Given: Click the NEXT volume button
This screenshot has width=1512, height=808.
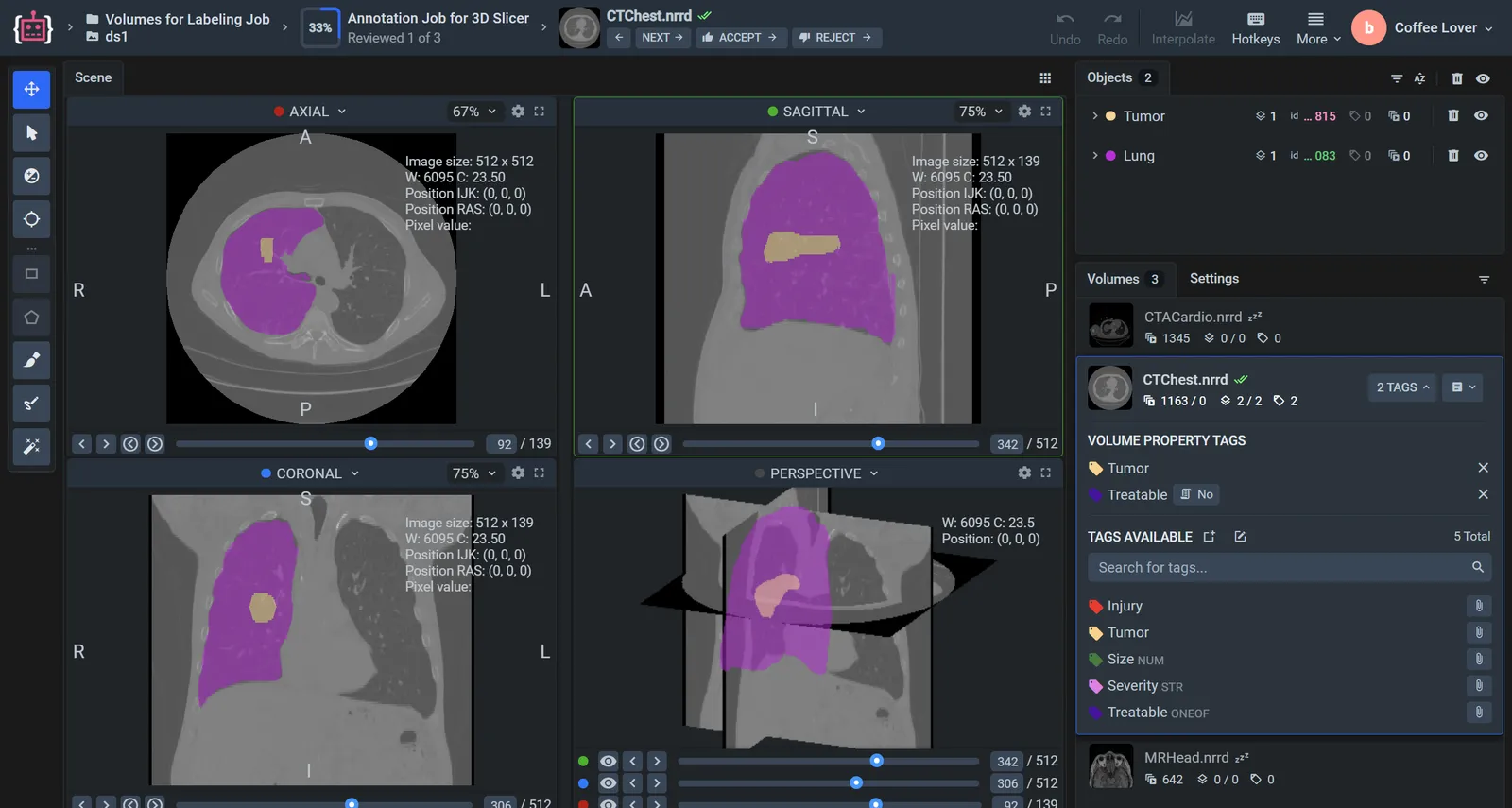Looking at the screenshot, I should point(662,38).
